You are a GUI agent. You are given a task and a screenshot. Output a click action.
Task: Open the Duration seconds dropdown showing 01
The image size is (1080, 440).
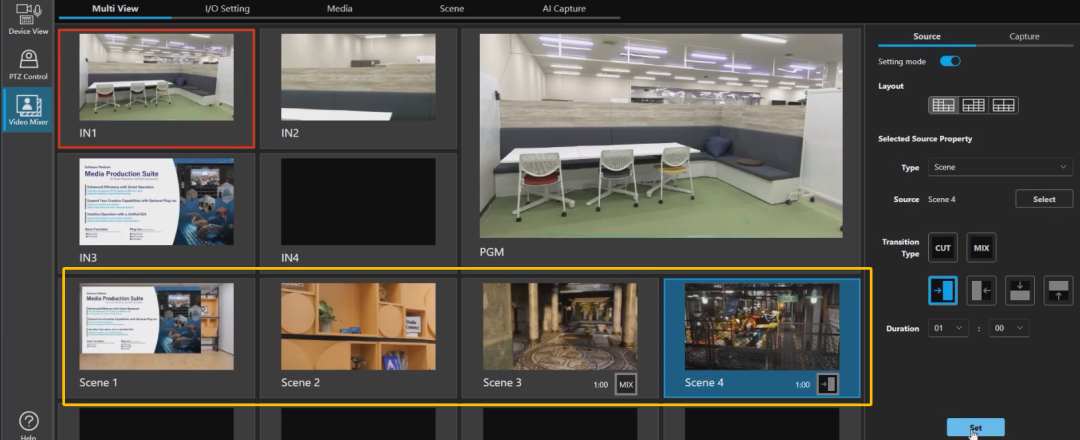tap(949, 328)
